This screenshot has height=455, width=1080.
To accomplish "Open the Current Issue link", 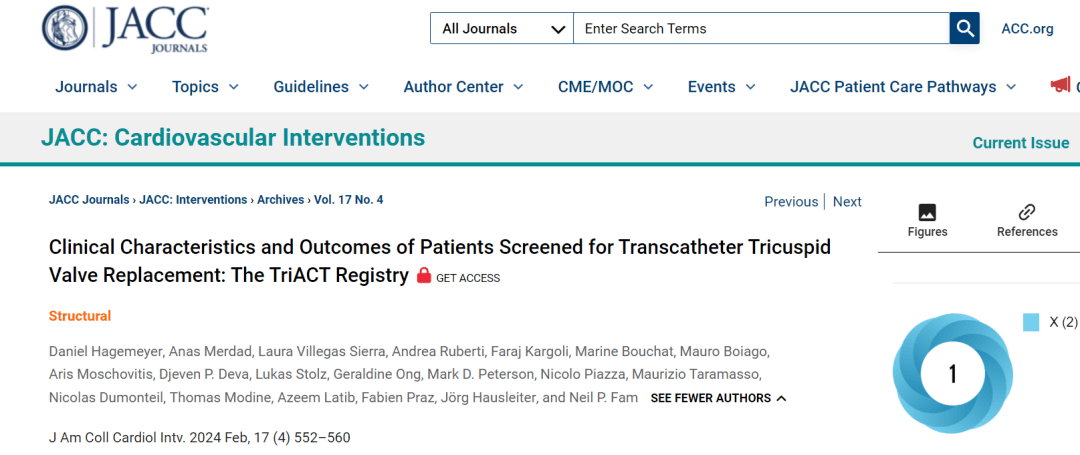I will pos(1020,143).
